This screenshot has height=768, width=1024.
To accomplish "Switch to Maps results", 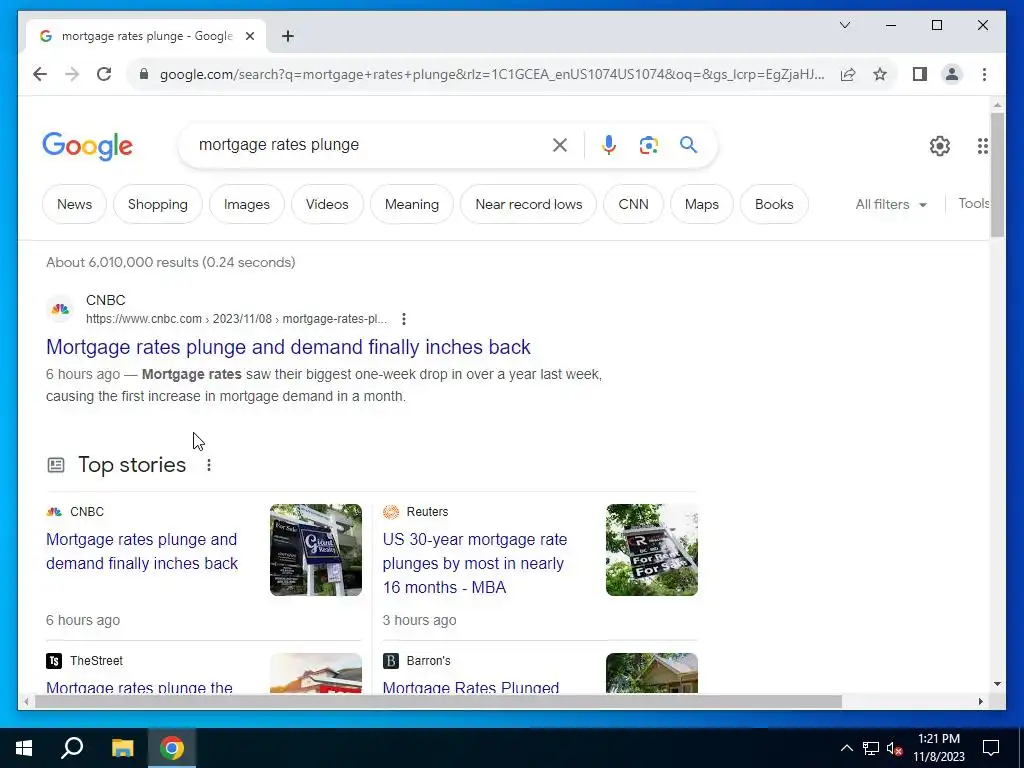I will (x=701, y=204).
